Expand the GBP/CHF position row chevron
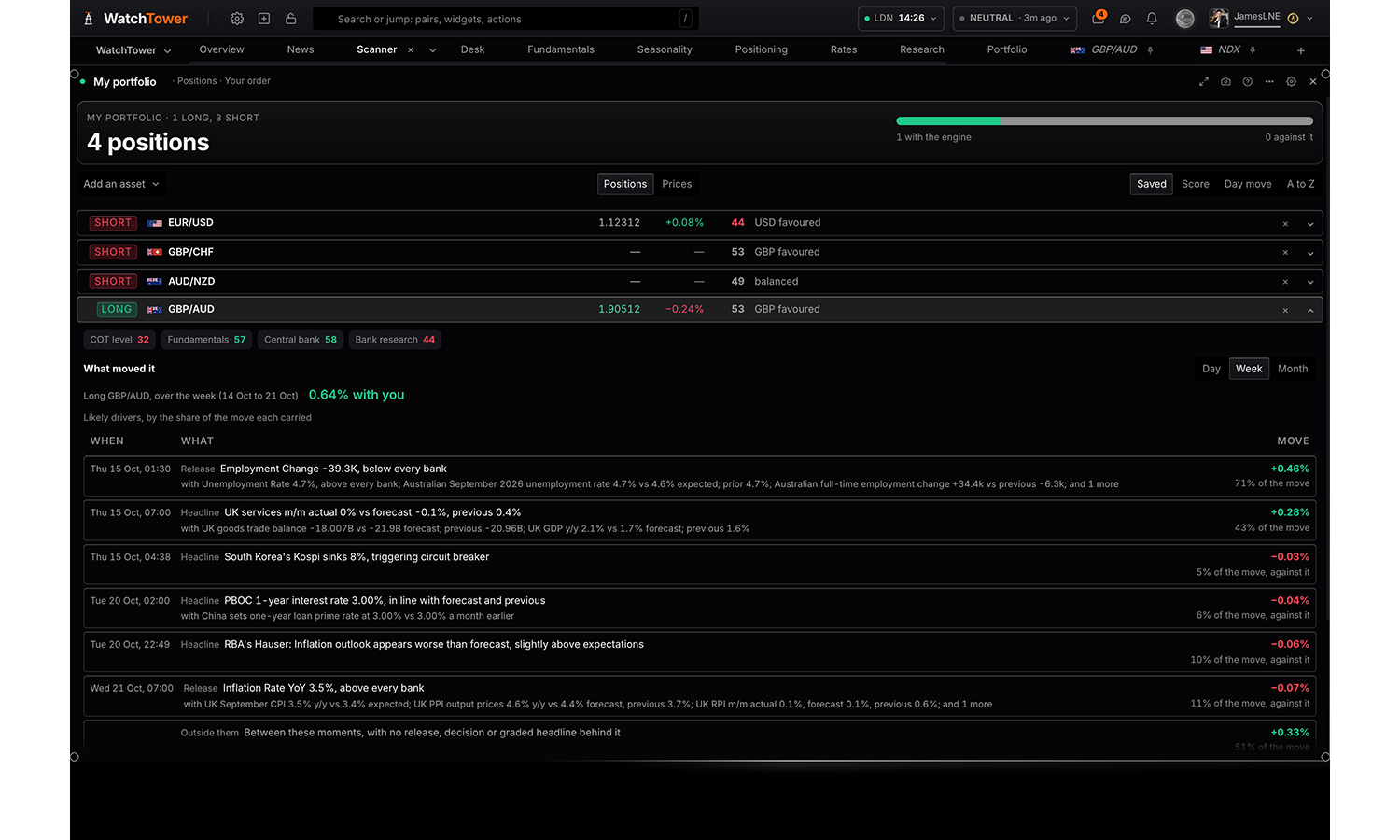The height and width of the screenshot is (840, 1400). 1310,253
